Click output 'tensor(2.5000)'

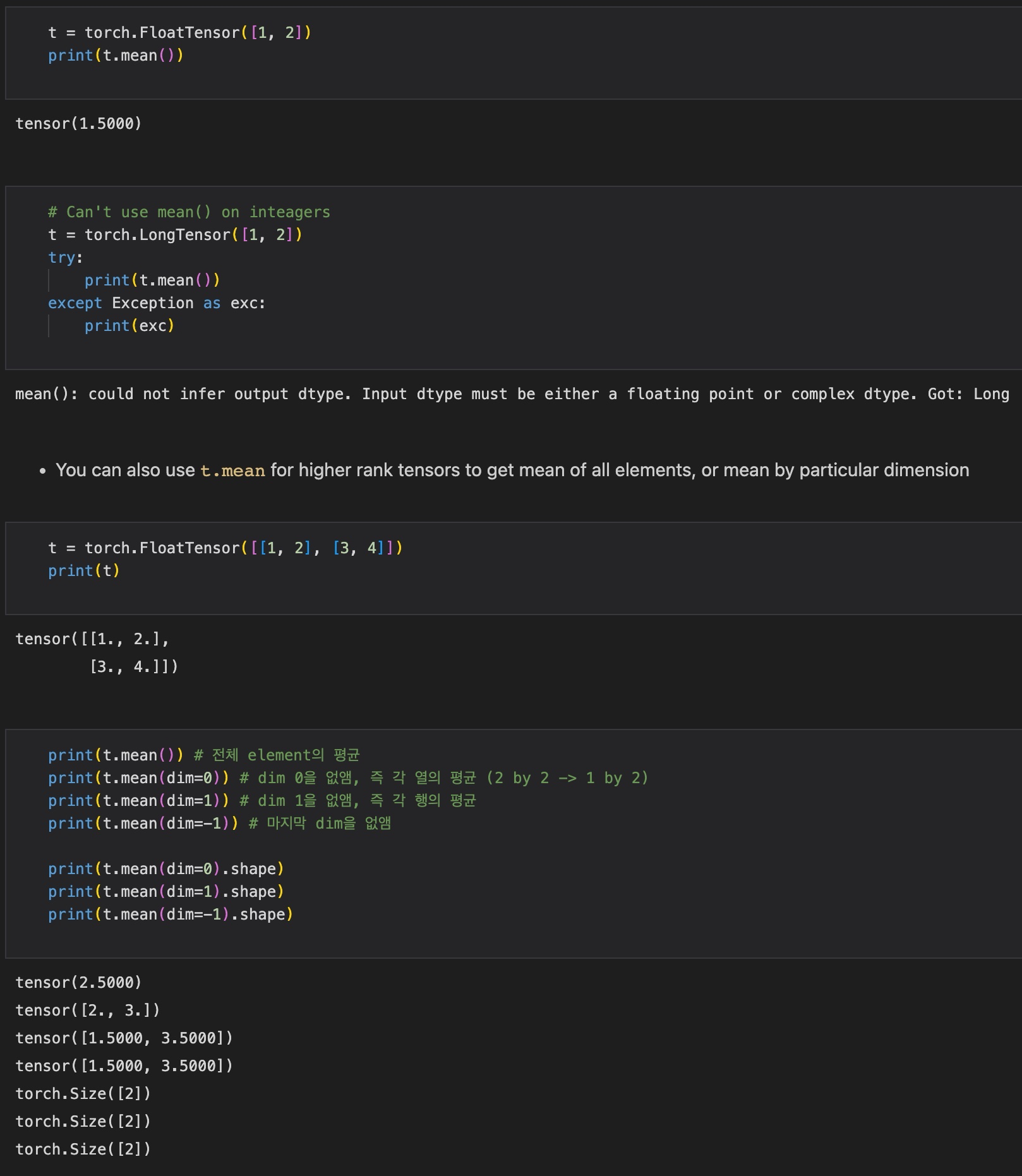click(78, 983)
